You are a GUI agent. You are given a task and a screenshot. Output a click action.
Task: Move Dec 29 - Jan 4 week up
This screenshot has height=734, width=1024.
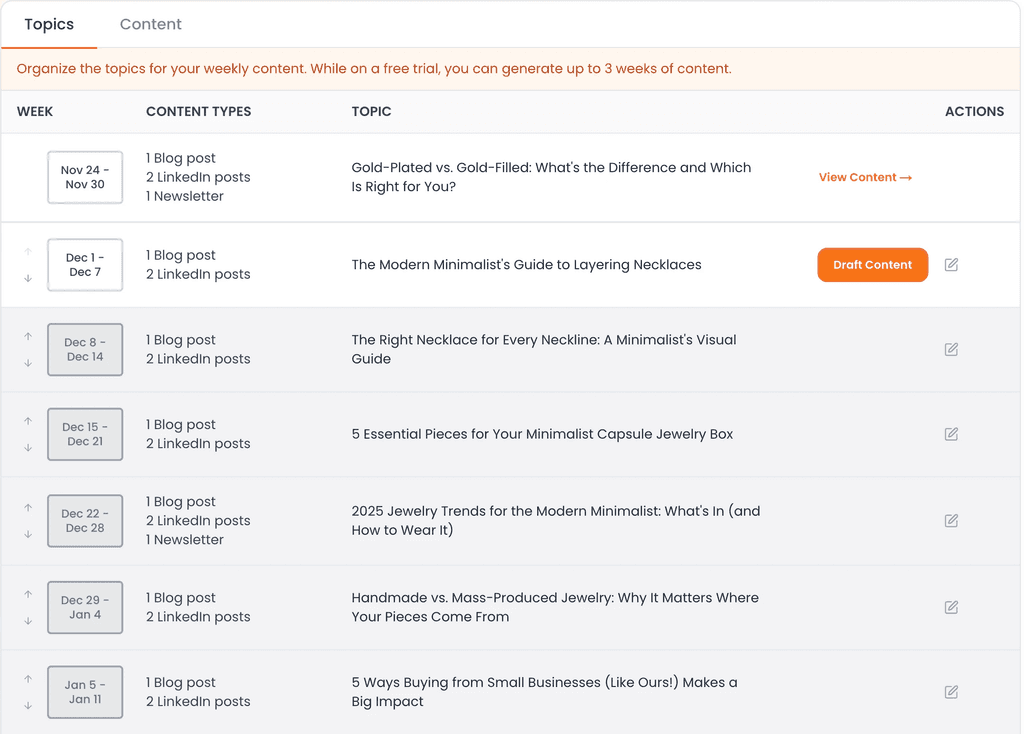[28, 594]
